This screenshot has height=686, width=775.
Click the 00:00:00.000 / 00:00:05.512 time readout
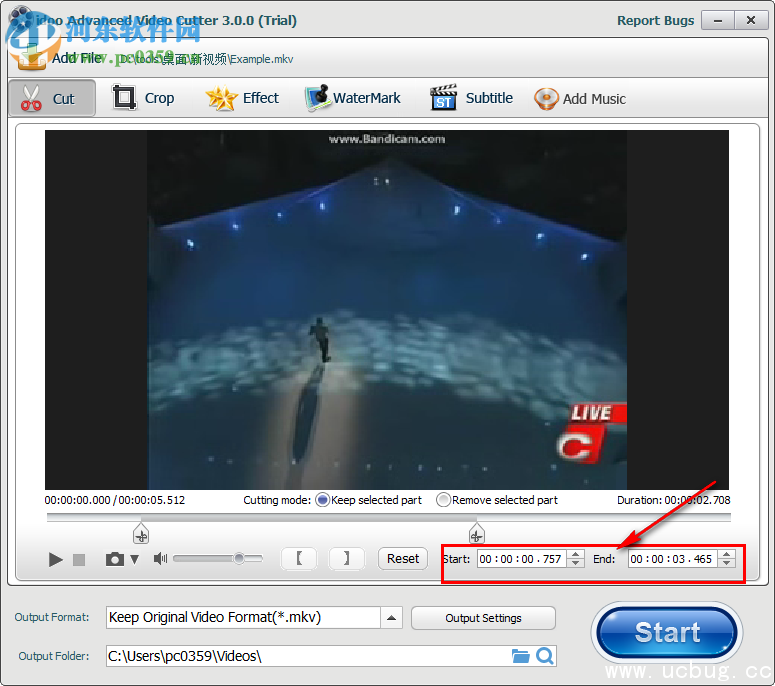[x=115, y=500]
